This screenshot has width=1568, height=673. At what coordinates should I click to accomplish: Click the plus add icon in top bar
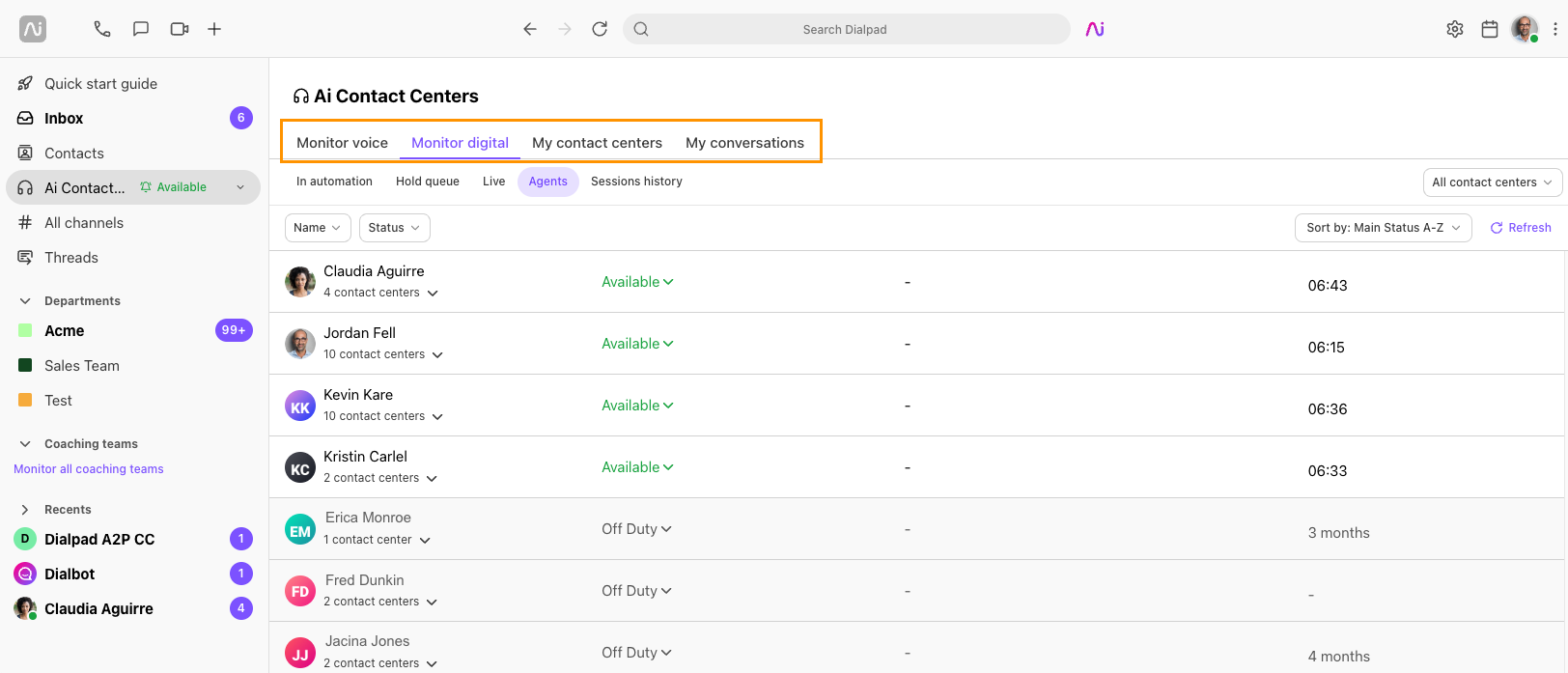coord(214,29)
